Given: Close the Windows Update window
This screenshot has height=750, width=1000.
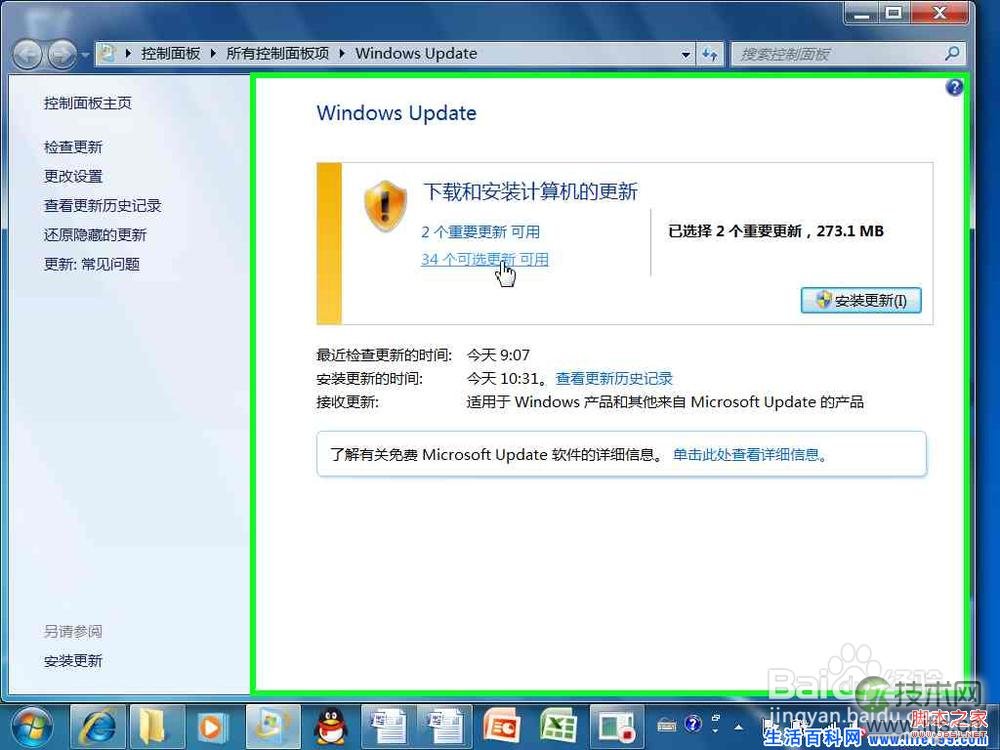Looking at the screenshot, I should tap(939, 12).
